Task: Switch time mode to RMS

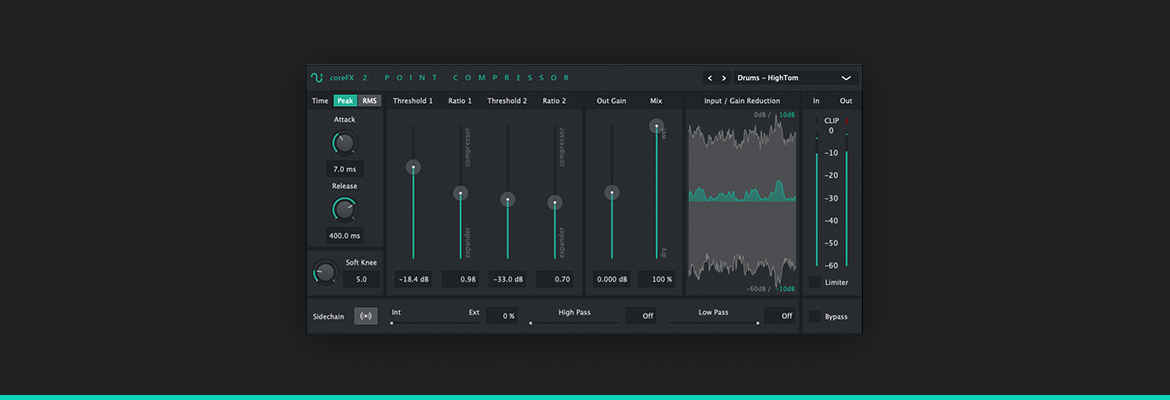Action: tap(370, 101)
